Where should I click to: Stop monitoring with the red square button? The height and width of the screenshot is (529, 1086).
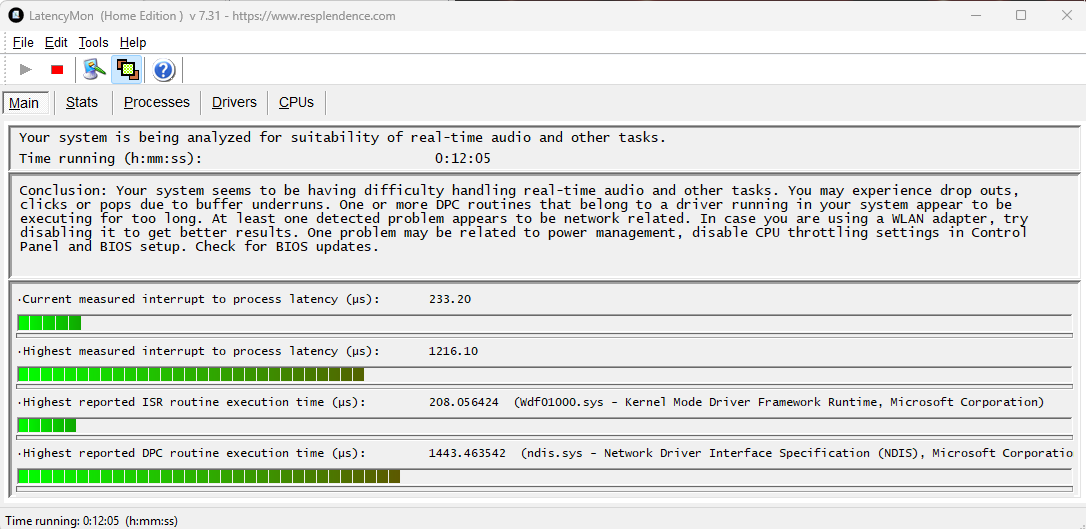[57, 69]
